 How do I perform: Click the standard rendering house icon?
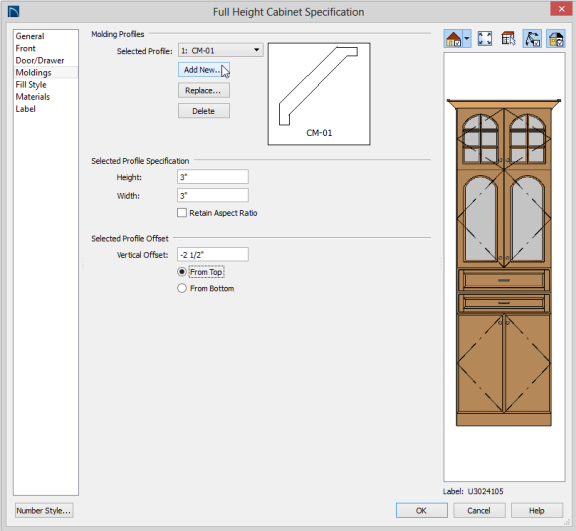pyautogui.click(x=453, y=39)
